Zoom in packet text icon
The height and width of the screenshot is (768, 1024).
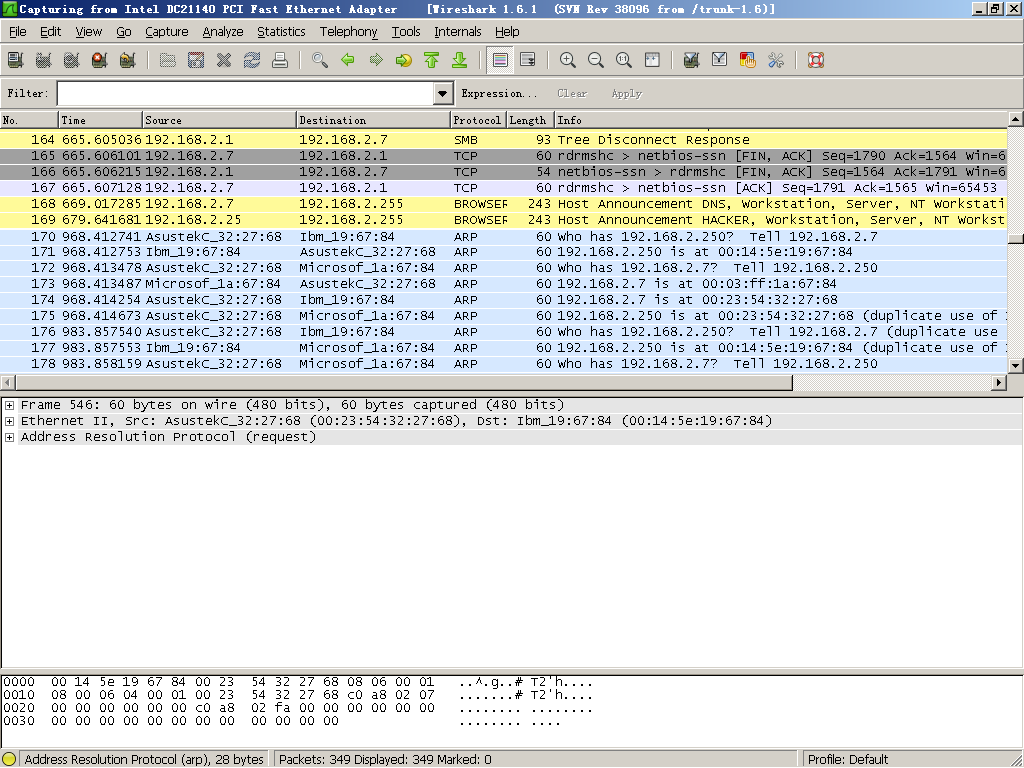pos(568,60)
